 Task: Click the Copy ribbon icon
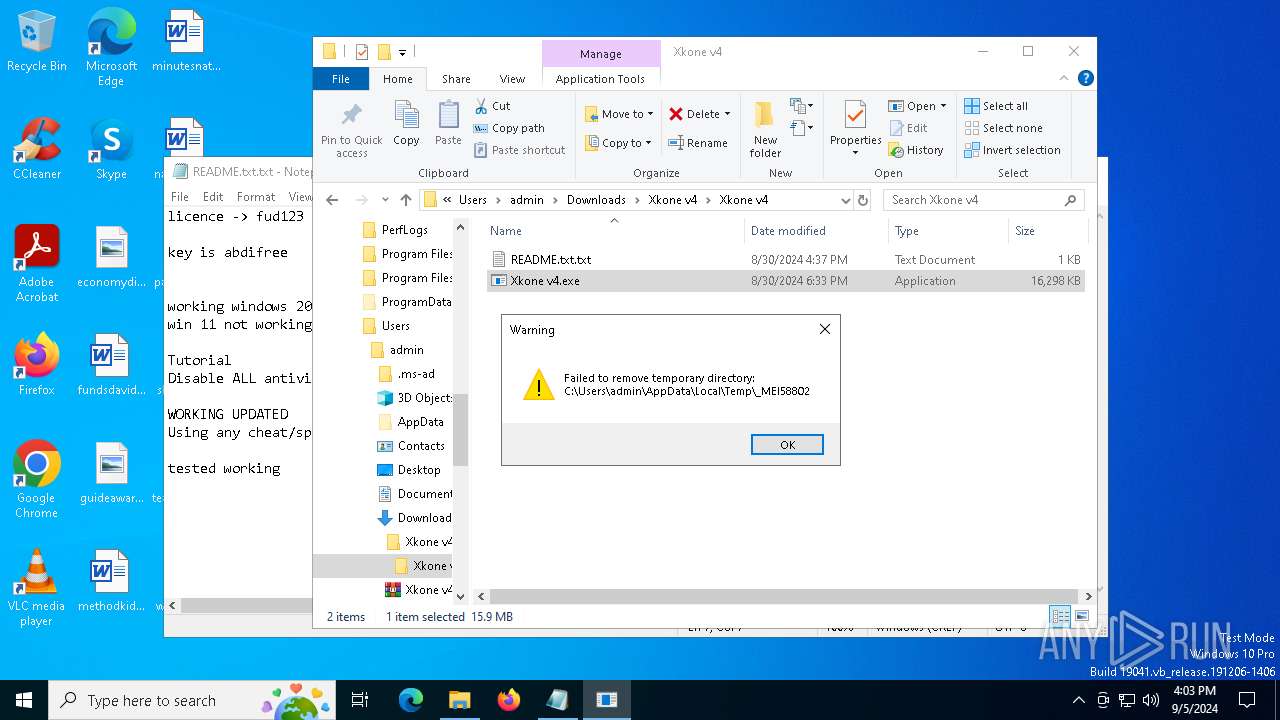pyautogui.click(x=406, y=123)
